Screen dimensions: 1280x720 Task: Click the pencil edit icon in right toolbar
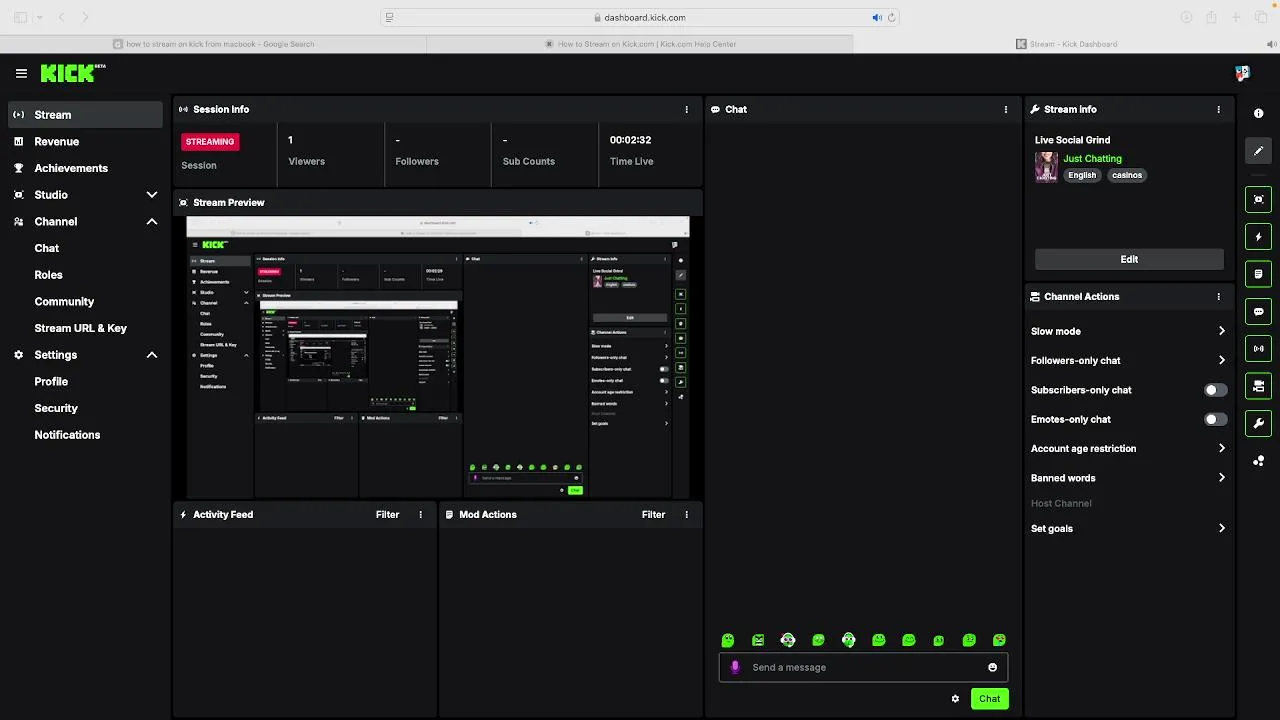pos(1259,151)
